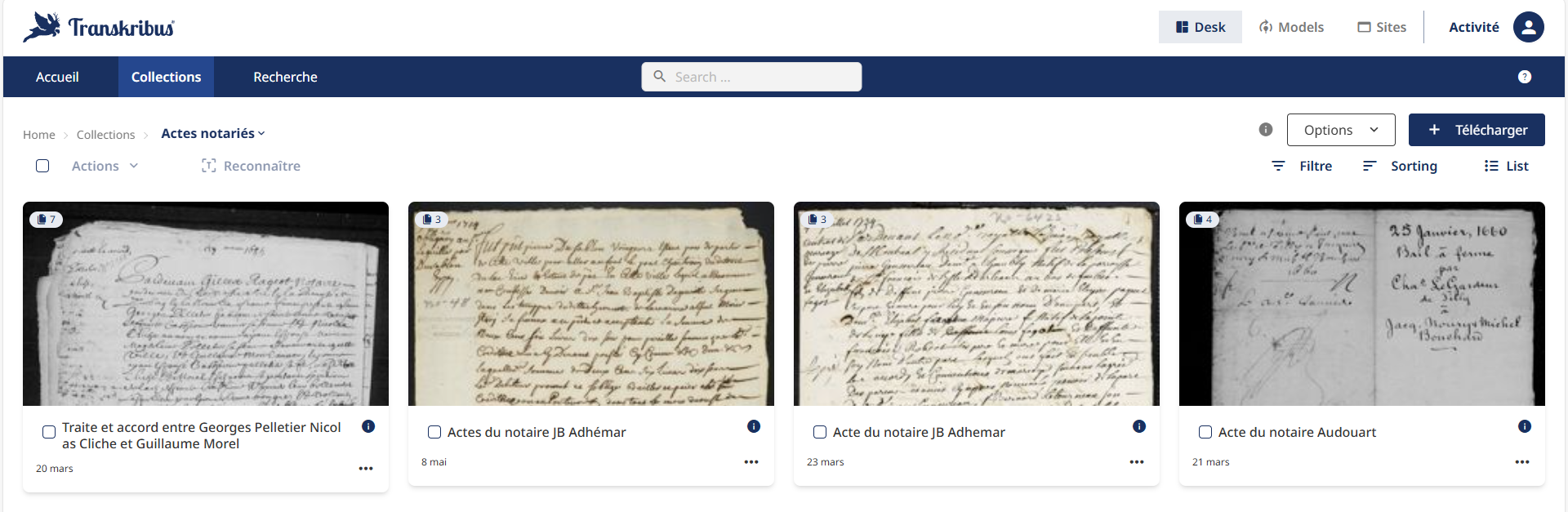The height and width of the screenshot is (512, 1568).
Task: Click the Transkribus logo
Action: coord(99,27)
